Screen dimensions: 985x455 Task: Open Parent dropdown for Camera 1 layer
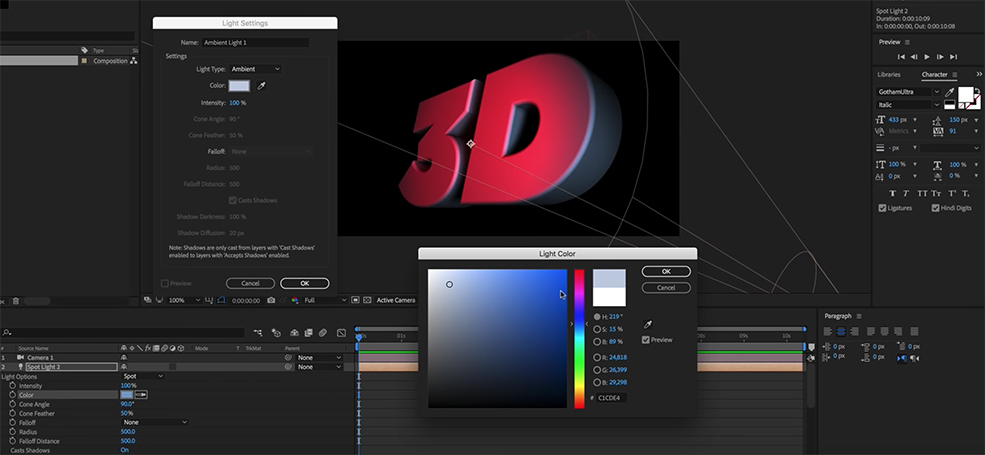coord(319,358)
